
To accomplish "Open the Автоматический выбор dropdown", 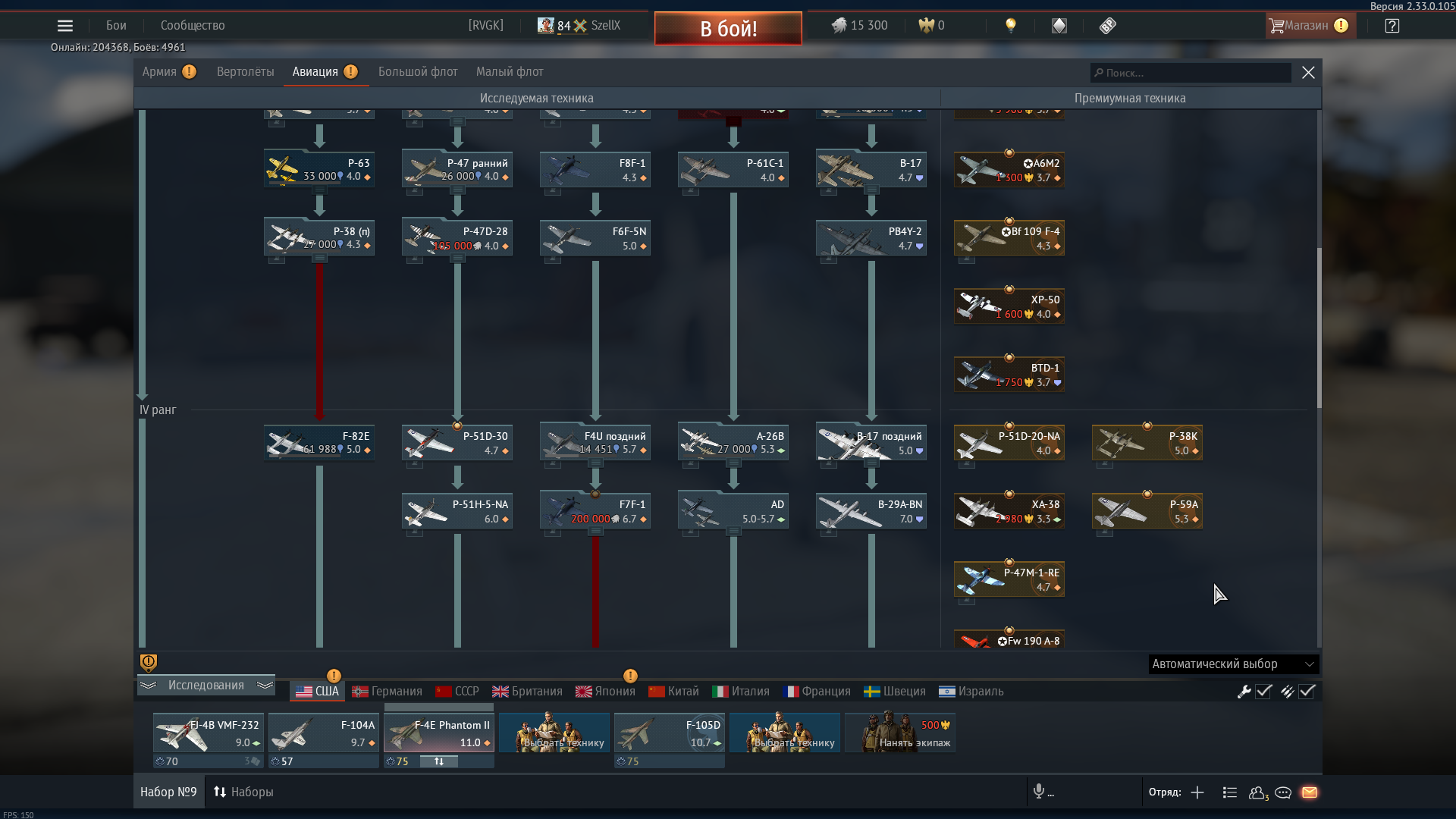I will point(1234,664).
